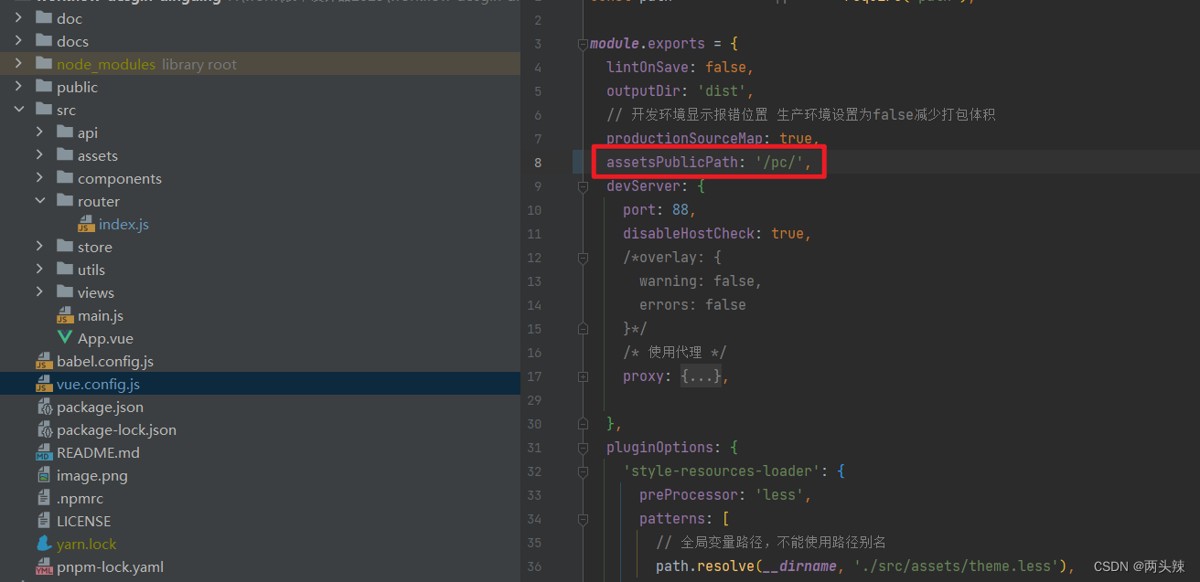Expand the utils folder chevron

click(40, 270)
